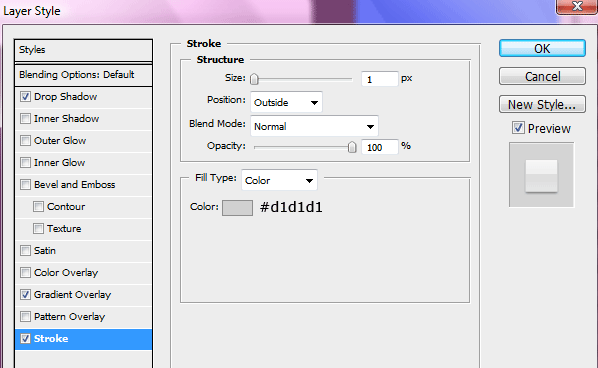Toggle the Preview checkbox
Image resolution: width=598 pixels, height=368 pixels.
pyautogui.click(x=518, y=128)
